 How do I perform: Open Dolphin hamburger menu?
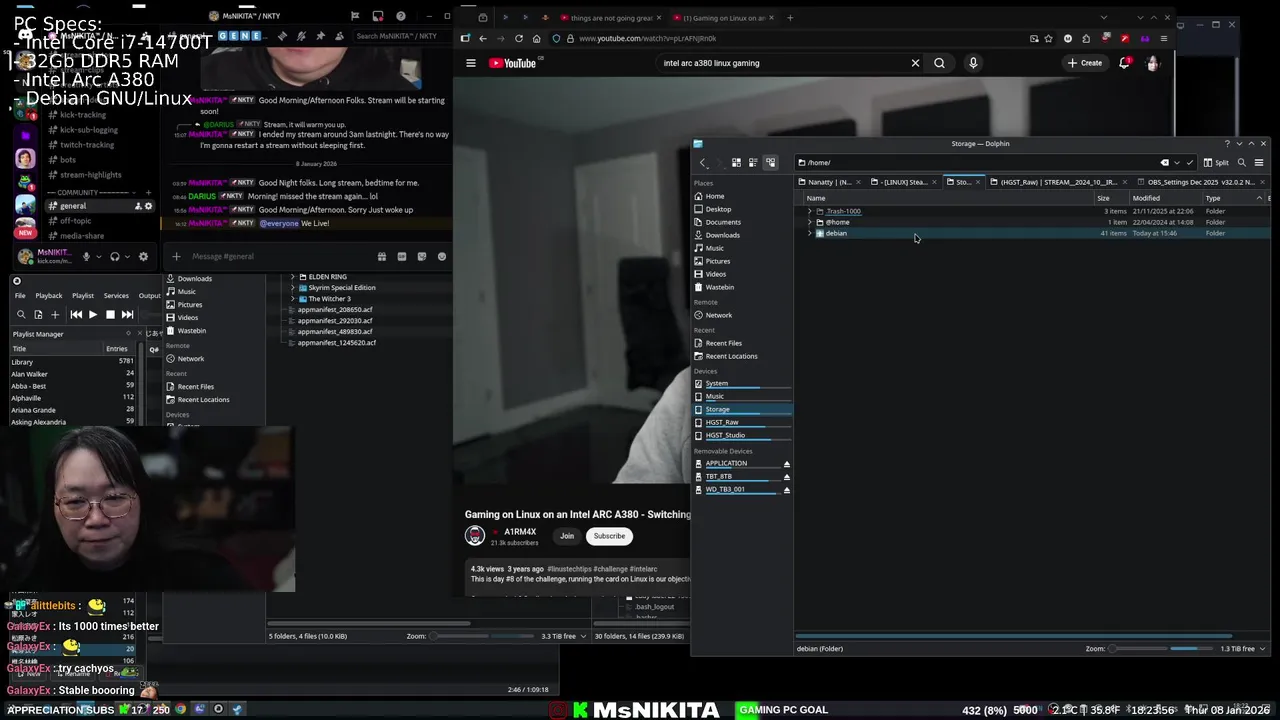1259,162
